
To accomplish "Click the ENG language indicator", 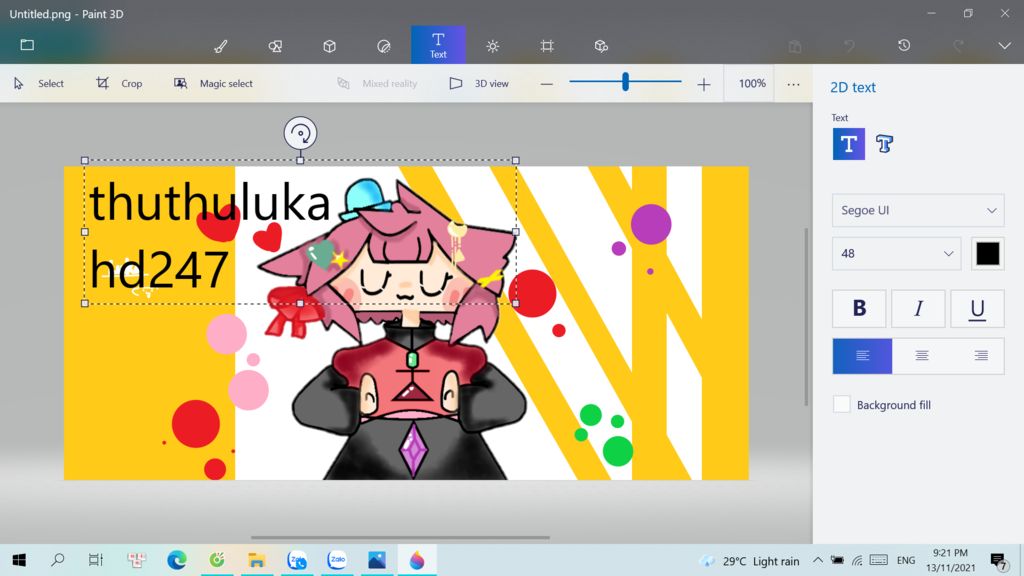I will pos(906,560).
